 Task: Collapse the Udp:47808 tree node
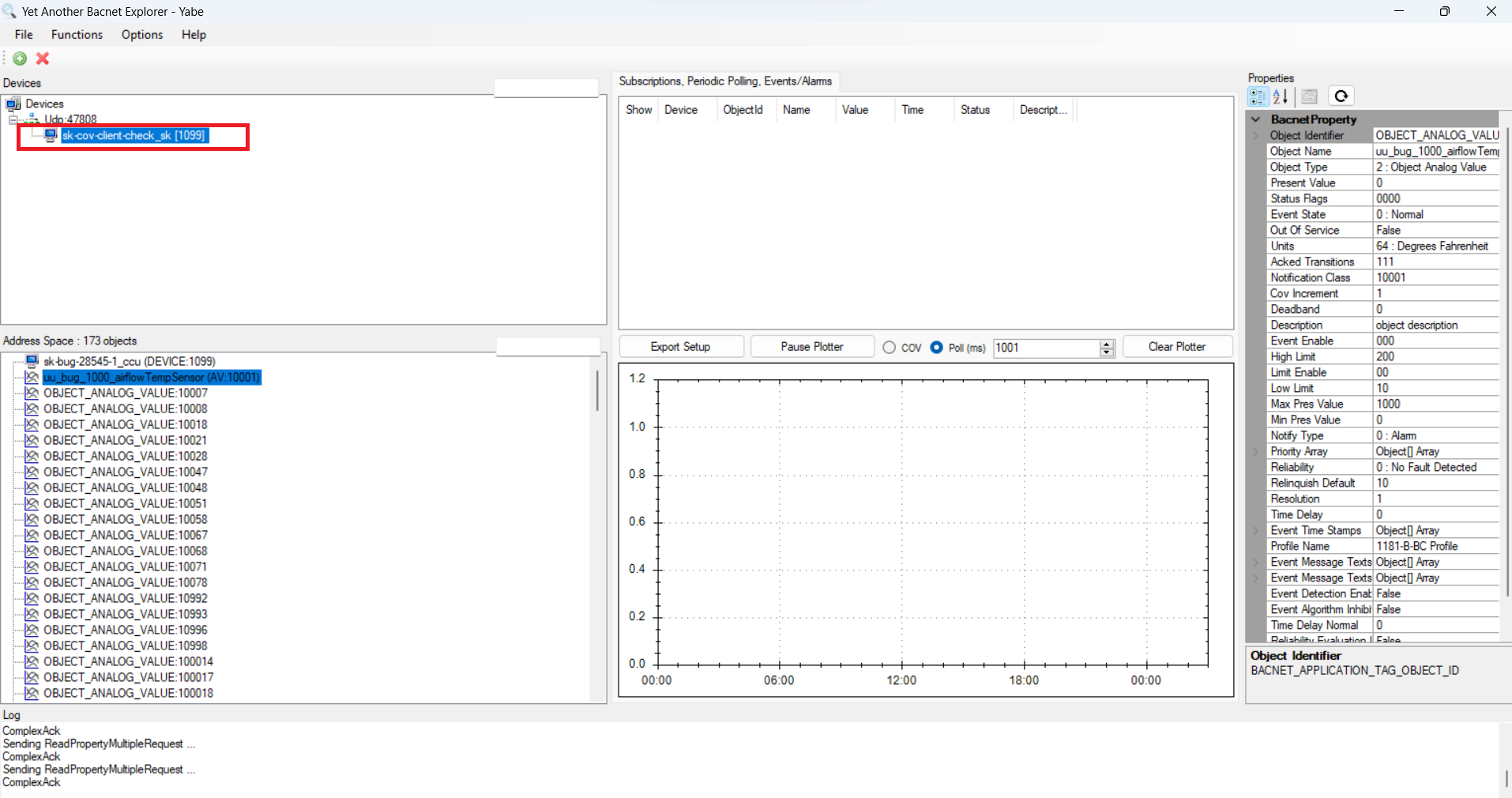click(x=13, y=120)
